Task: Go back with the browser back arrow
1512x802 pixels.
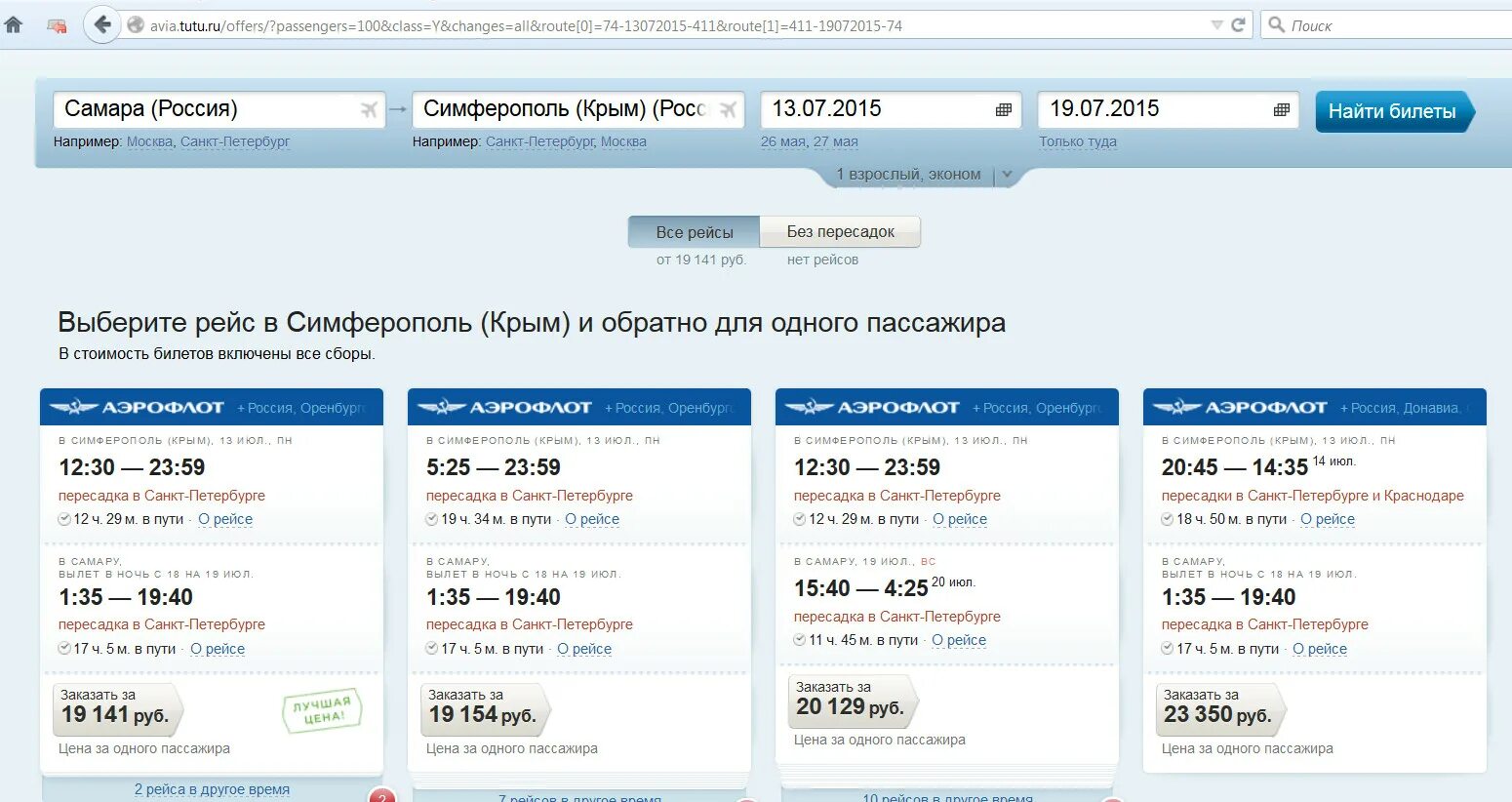Action: 101,25
